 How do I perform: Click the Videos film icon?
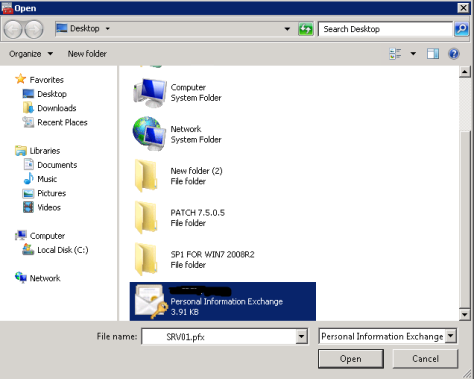click(28, 207)
